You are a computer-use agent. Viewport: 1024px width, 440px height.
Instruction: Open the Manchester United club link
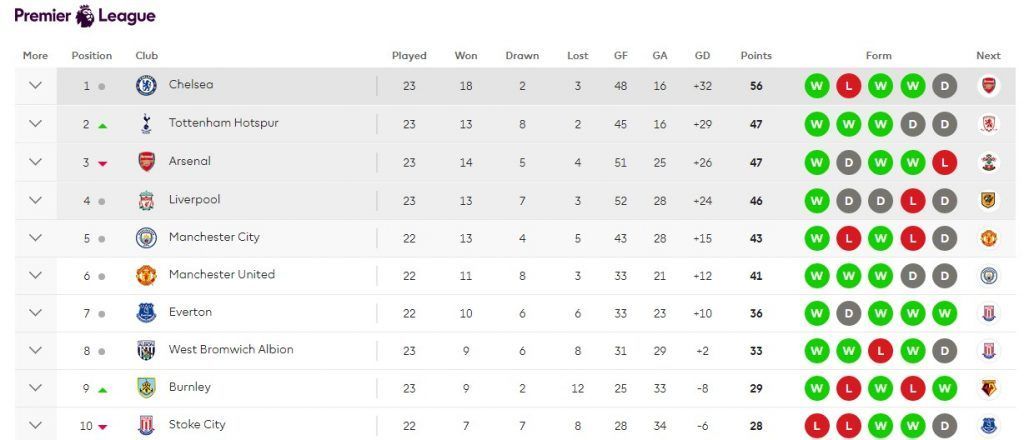pyautogui.click(x=221, y=275)
